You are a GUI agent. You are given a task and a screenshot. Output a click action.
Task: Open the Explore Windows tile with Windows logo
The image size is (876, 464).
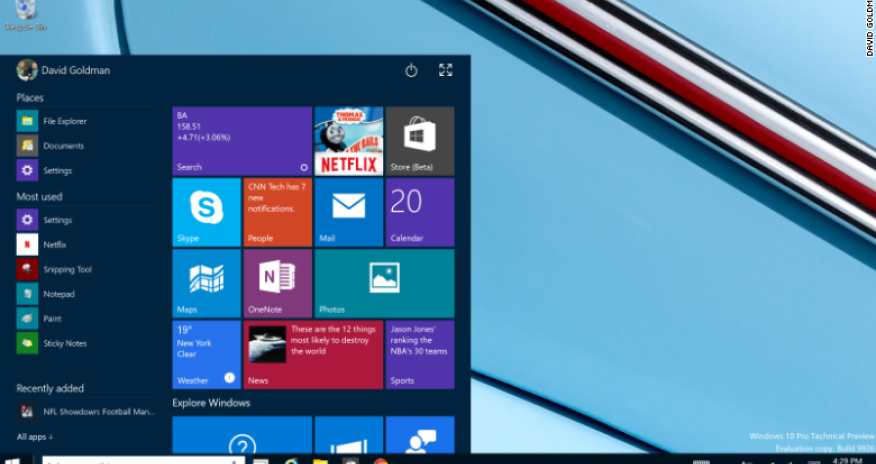click(349, 435)
